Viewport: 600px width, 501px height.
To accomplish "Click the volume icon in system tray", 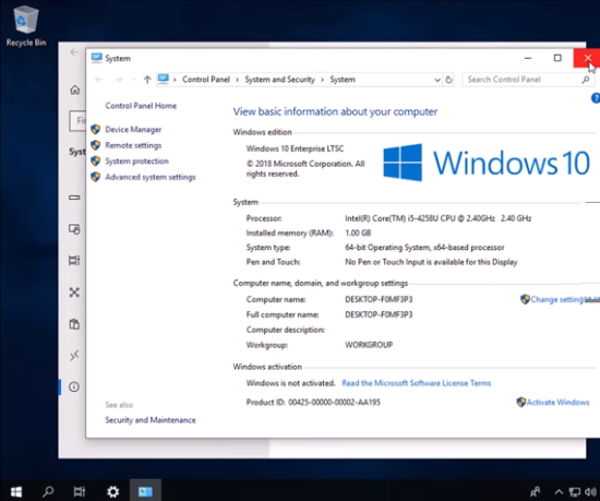I will click(x=591, y=492).
